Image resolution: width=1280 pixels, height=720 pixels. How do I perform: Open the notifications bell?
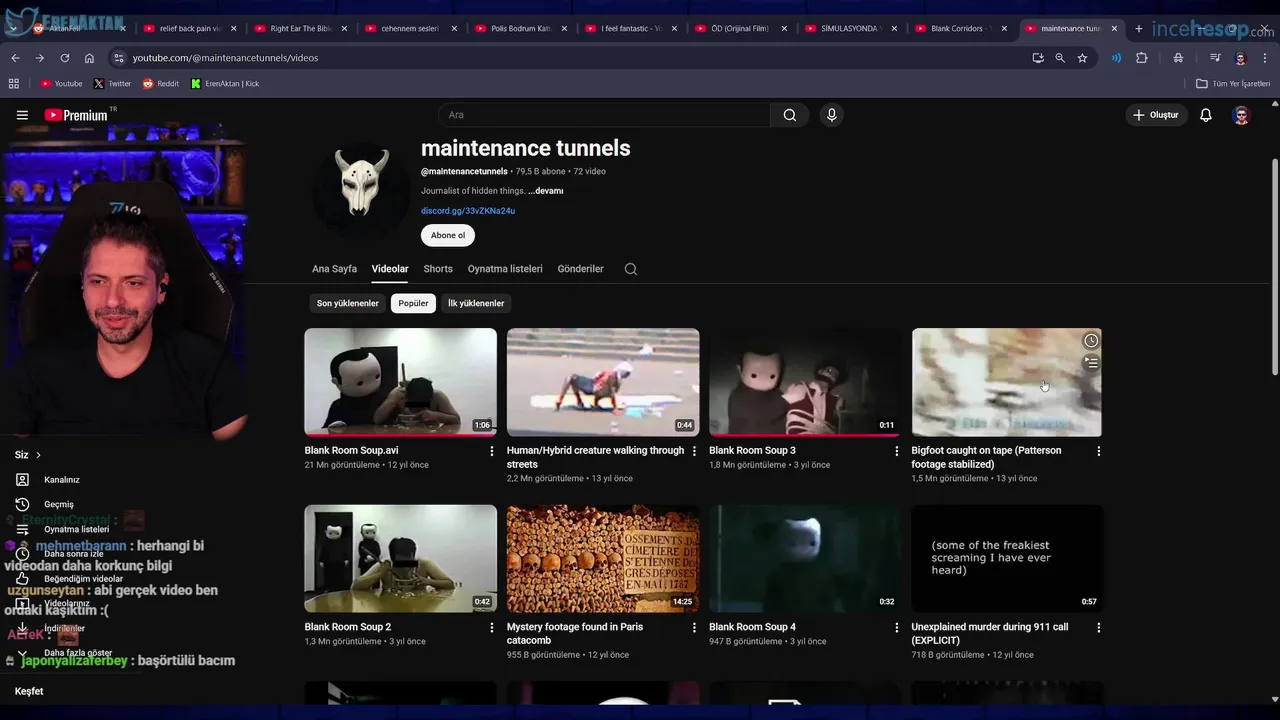click(1206, 115)
